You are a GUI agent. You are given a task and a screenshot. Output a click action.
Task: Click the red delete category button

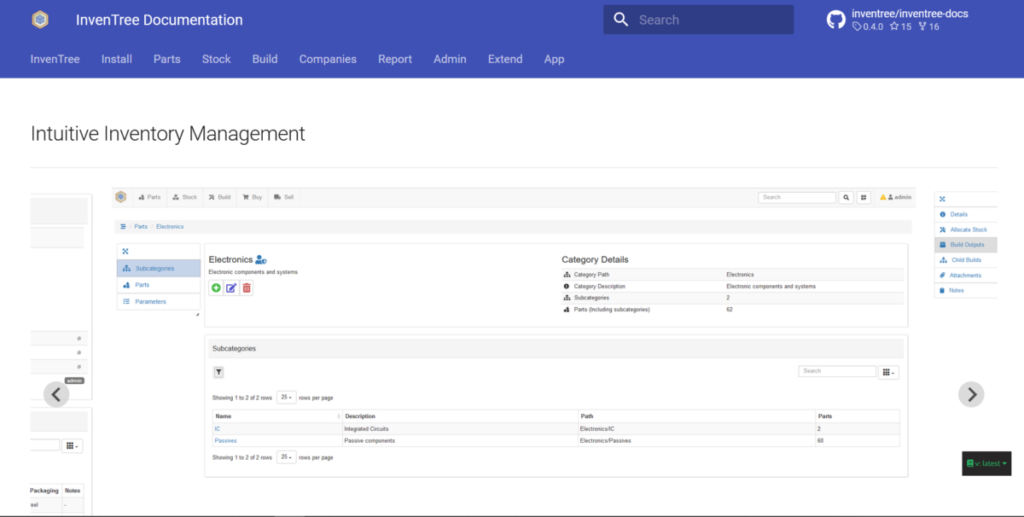click(246, 288)
